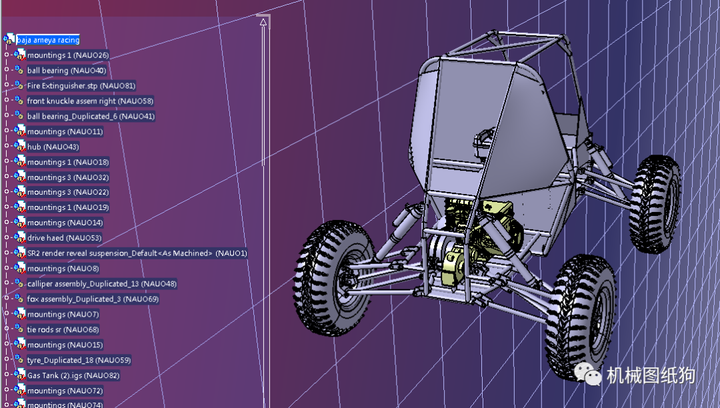The height and width of the screenshot is (408, 720).
Task: Click the icon of mountings (NAUO15)
Action: (x=19, y=344)
